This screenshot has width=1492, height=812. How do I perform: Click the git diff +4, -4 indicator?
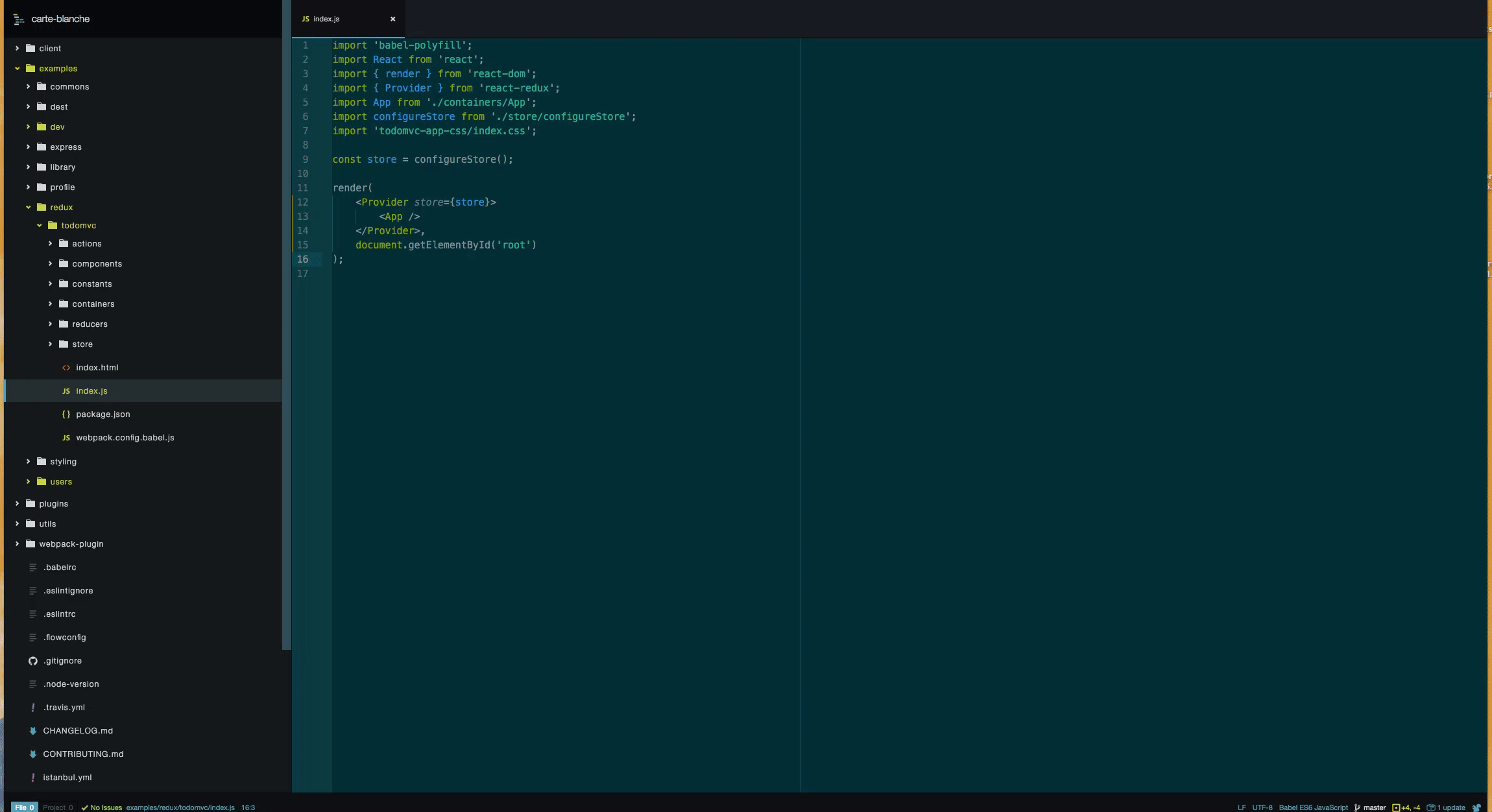[1406, 807]
